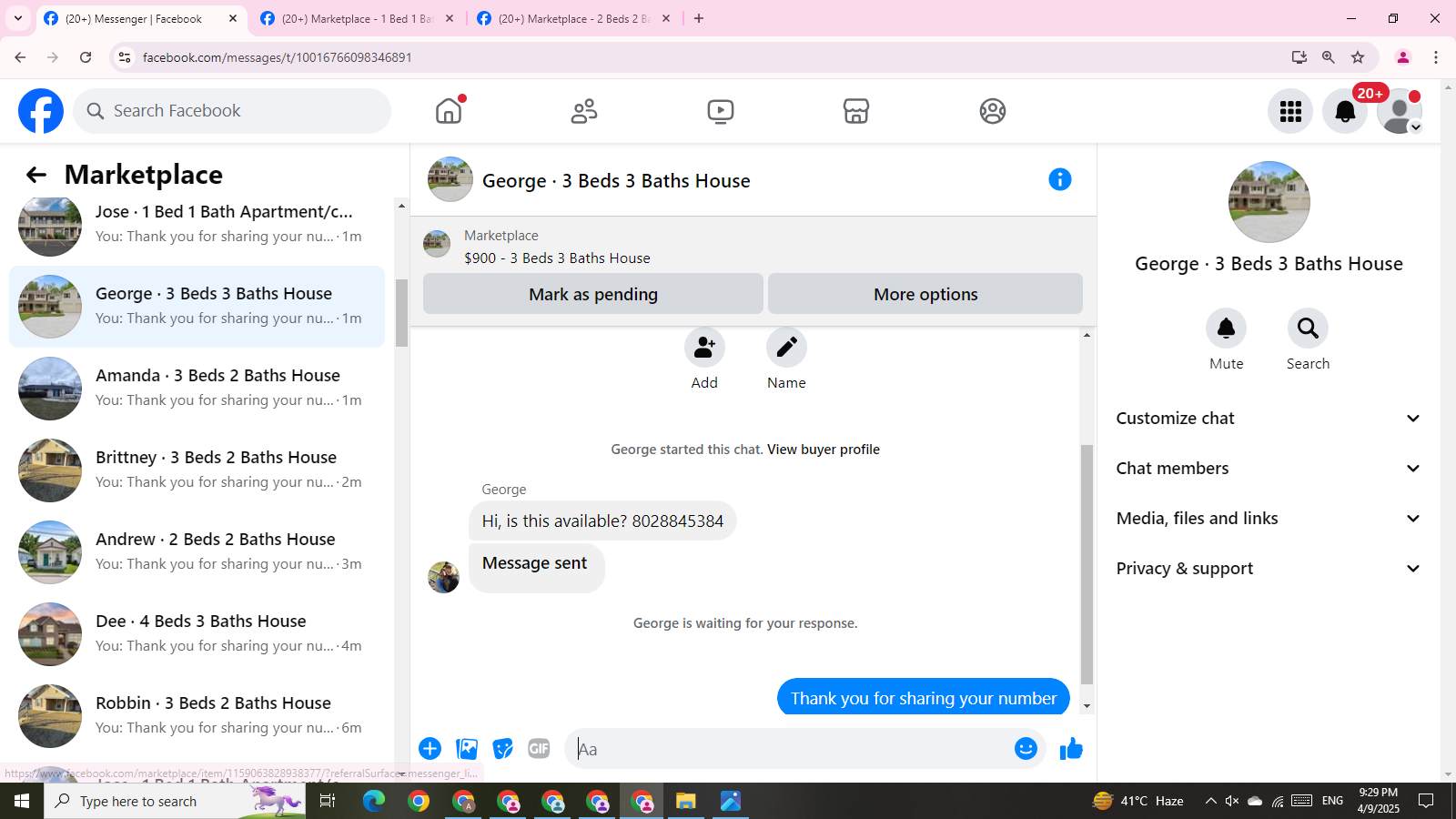This screenshot has width=1456, height=819.
Task: Open the account profile menu
Action: point(1400,111)
